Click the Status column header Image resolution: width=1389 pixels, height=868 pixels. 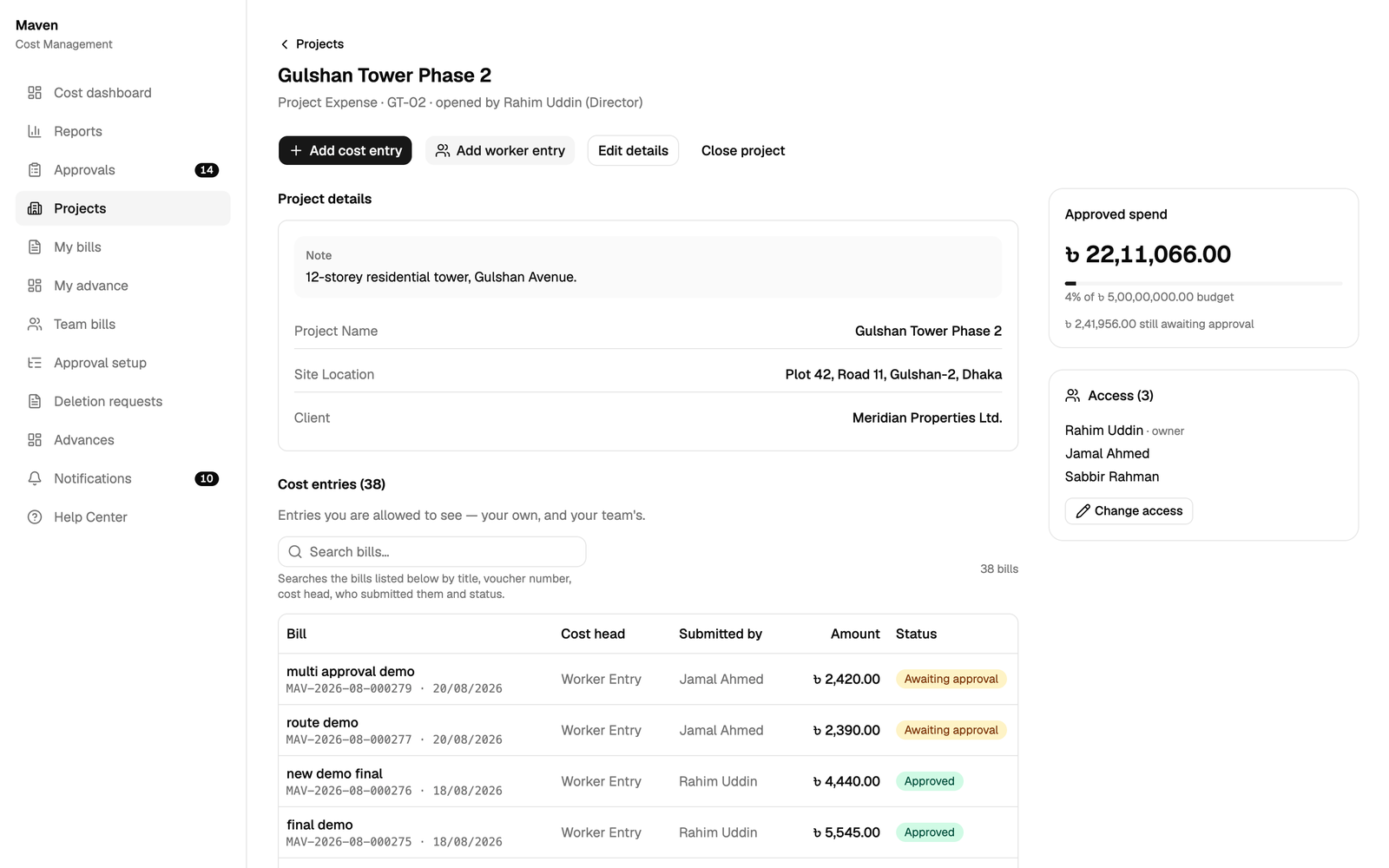916,634
